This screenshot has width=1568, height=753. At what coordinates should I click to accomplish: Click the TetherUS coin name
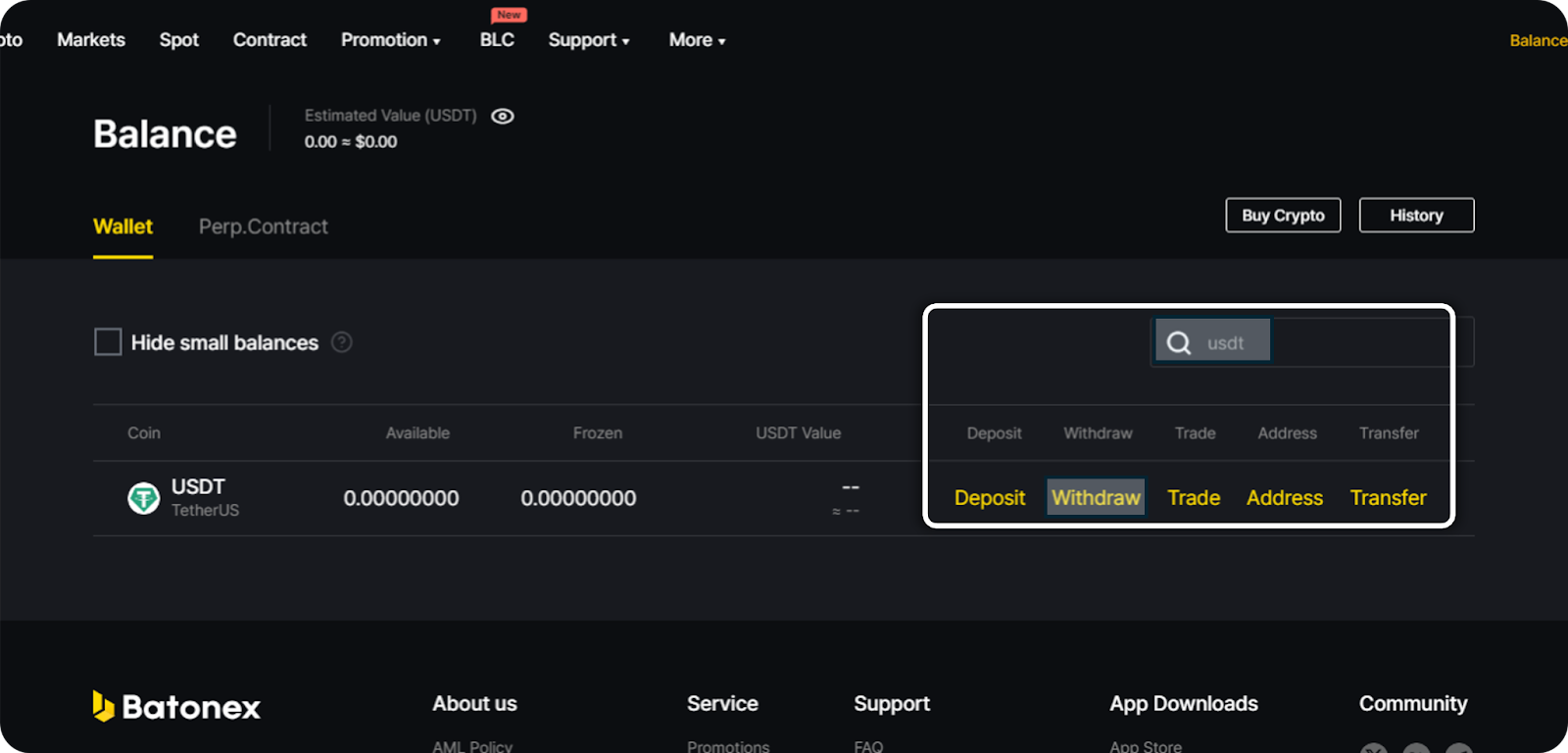pyautogui.click(x=205, y=510)
